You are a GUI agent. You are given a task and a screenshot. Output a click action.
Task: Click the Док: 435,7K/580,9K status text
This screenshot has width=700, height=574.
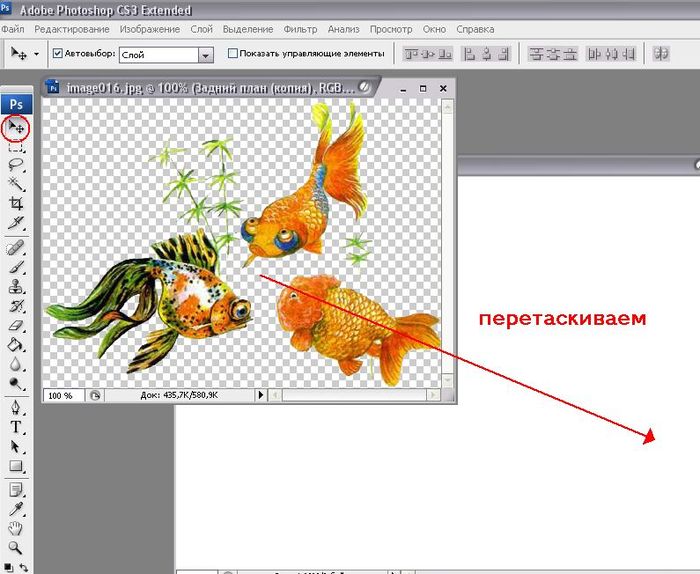[179, 395]
